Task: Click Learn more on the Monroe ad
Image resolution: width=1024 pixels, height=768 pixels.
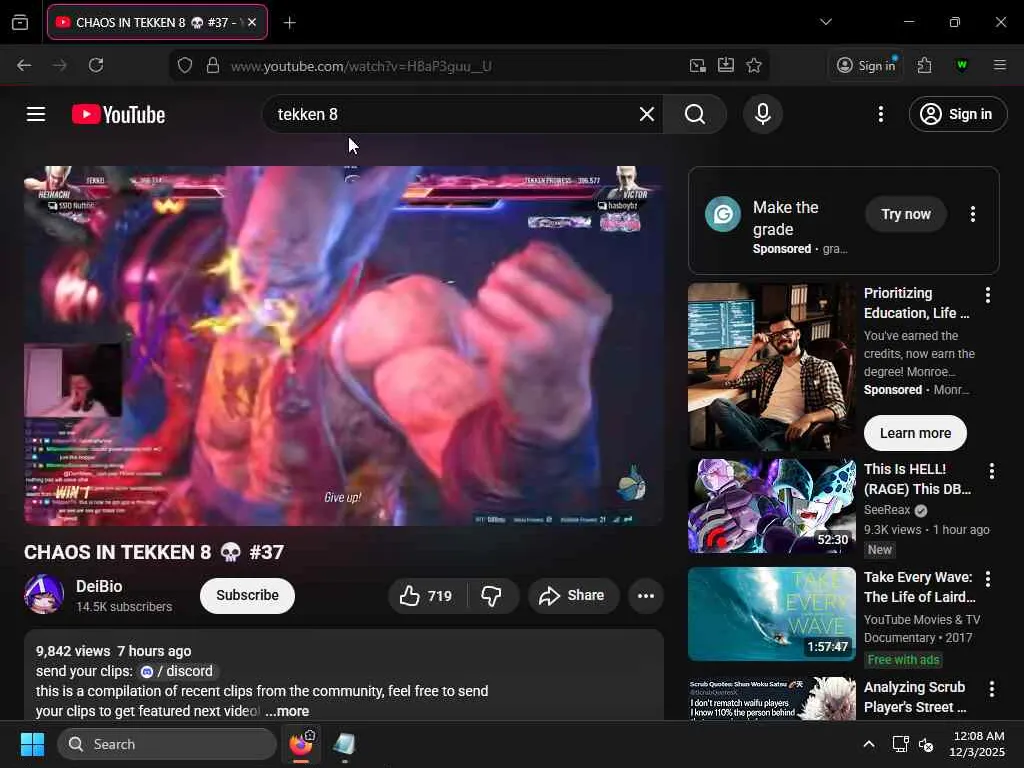Action: pyautogui.click(x=915, y=433)
